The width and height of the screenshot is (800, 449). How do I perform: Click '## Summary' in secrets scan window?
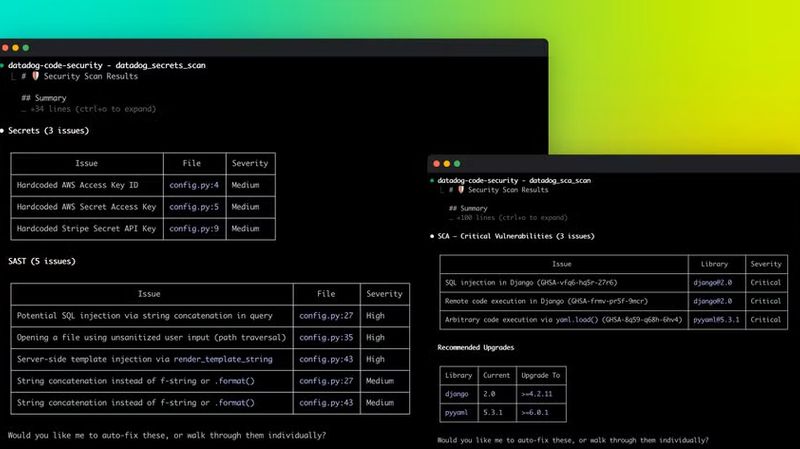pos(44,98)
